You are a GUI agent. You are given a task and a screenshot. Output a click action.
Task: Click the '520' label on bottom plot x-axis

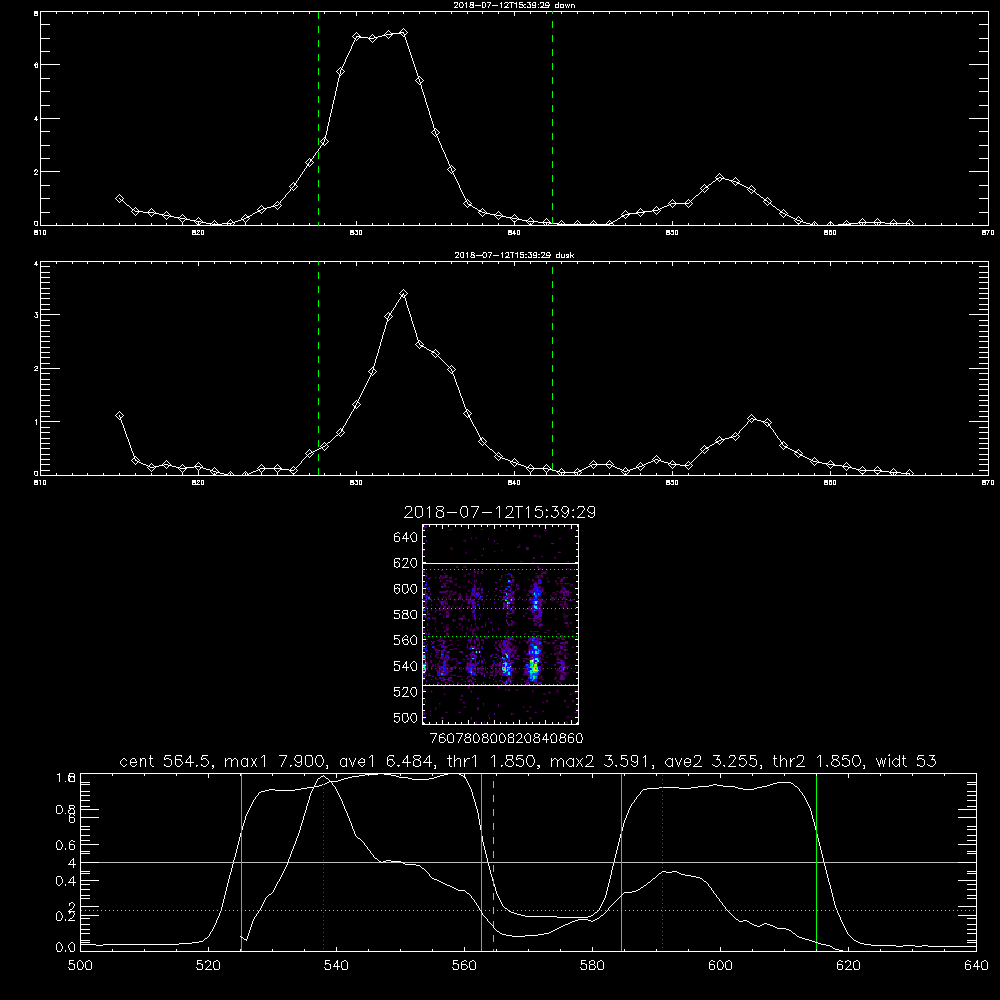(208, 966)
